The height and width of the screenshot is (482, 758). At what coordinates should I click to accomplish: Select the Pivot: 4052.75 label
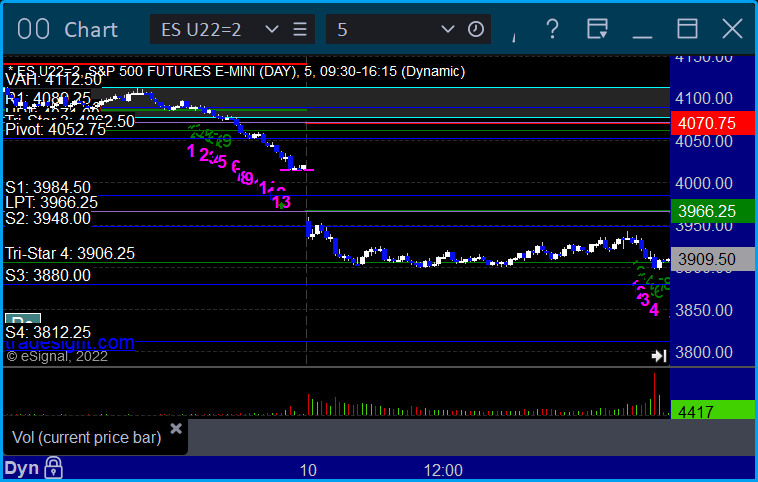(55, 130)
